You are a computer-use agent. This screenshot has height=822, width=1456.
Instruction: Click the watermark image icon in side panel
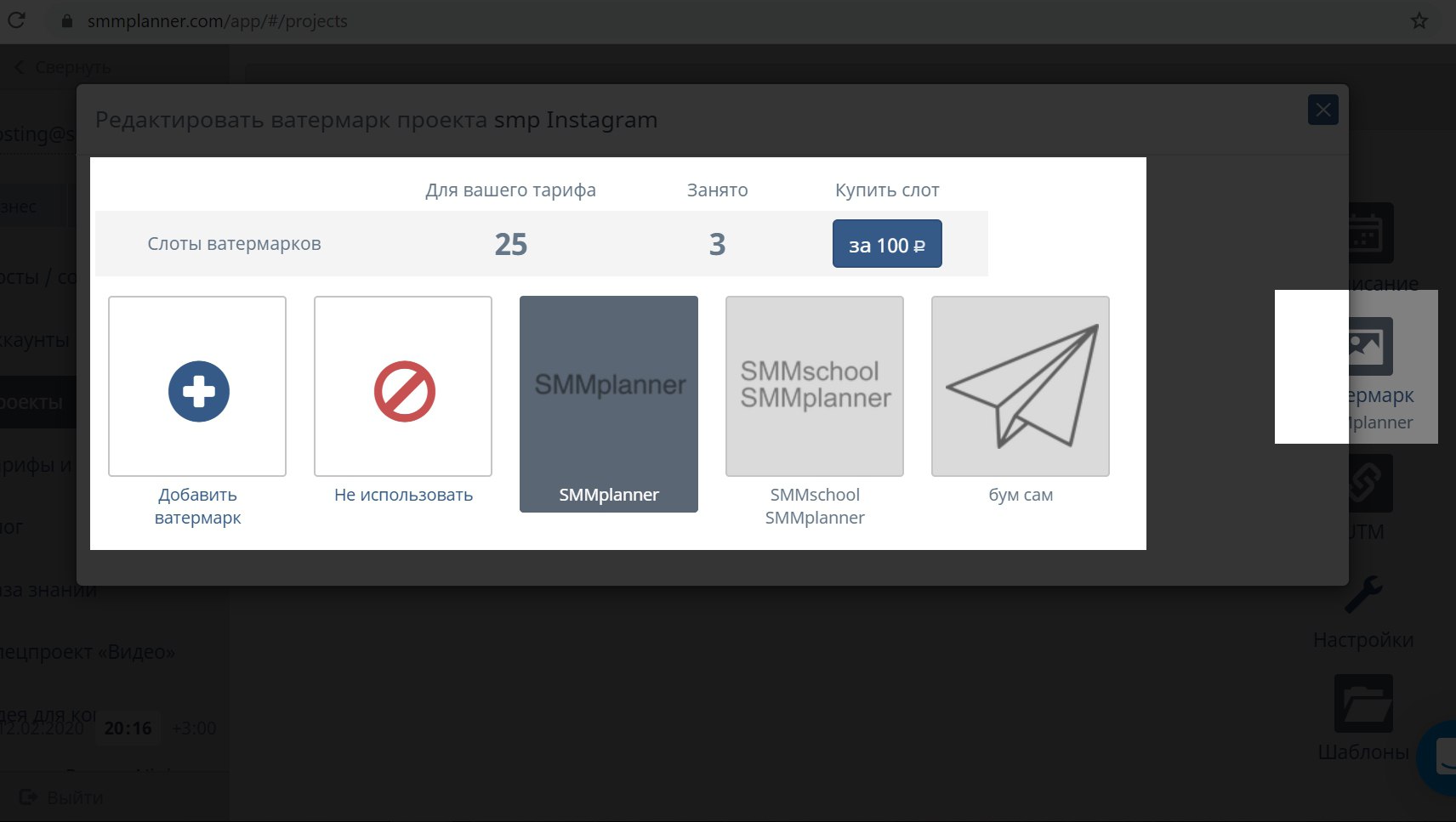coord(1370,346)
